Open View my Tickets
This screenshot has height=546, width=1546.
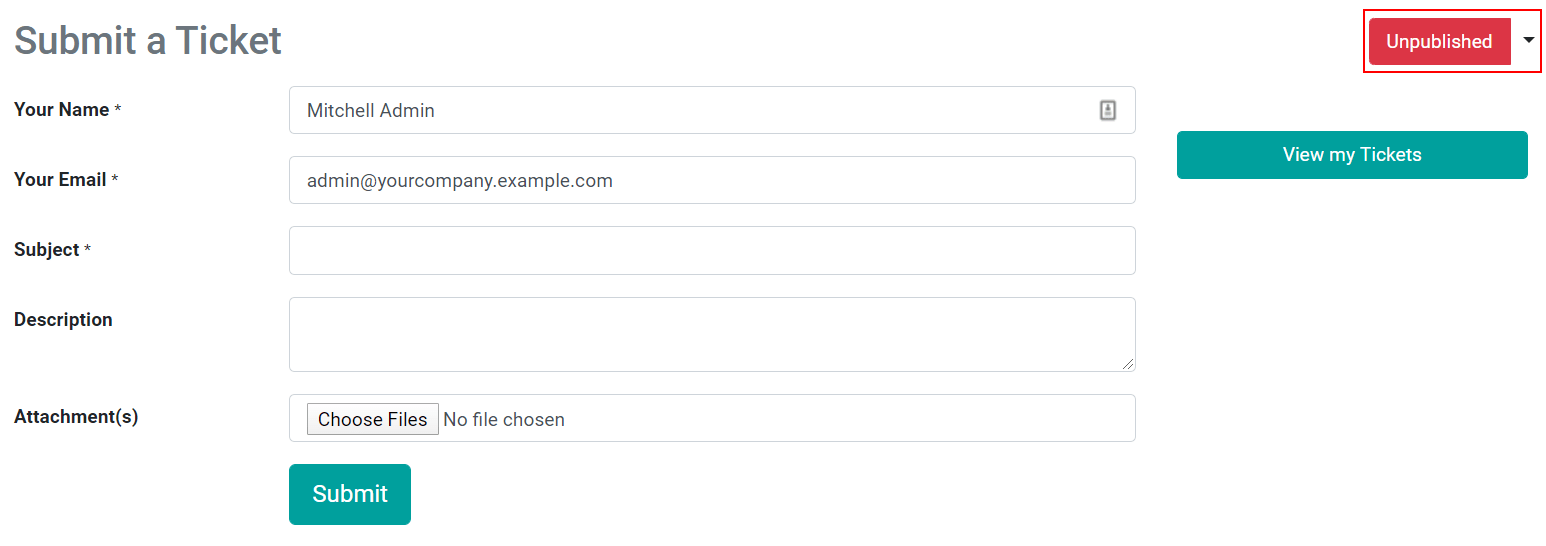click(1351, 155)
